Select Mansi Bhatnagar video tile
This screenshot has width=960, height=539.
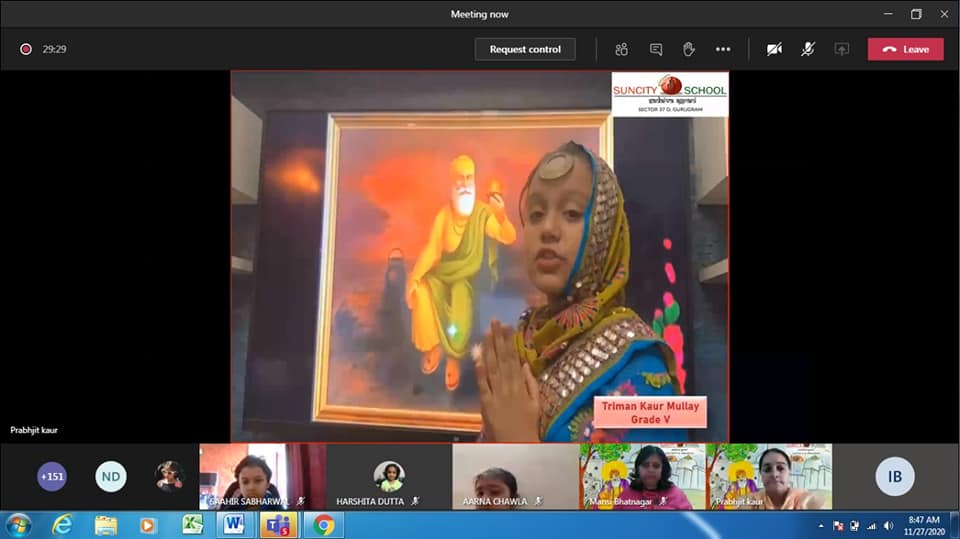coord(642,477)
